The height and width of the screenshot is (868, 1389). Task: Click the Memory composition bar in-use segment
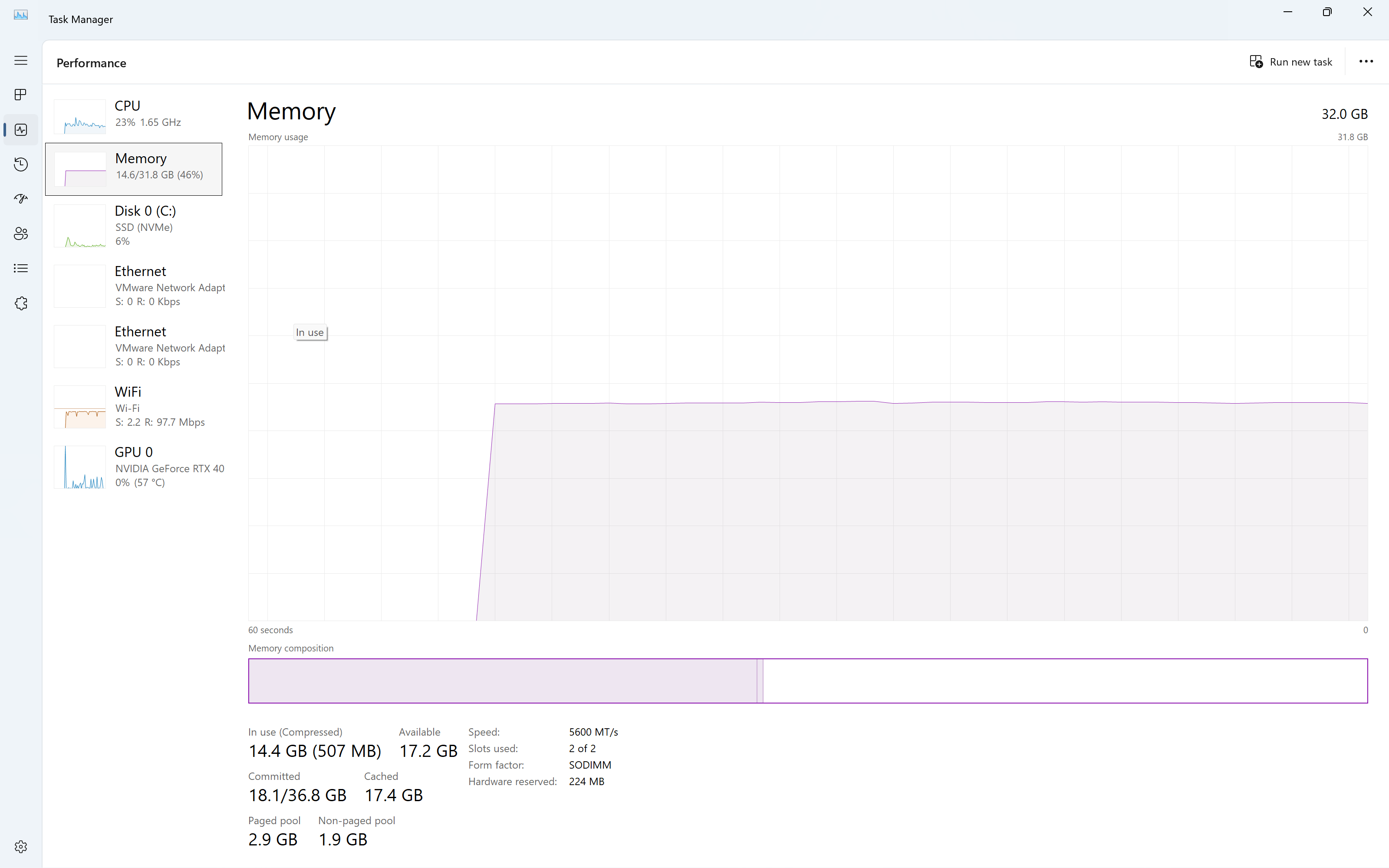(x=502, y=681)
